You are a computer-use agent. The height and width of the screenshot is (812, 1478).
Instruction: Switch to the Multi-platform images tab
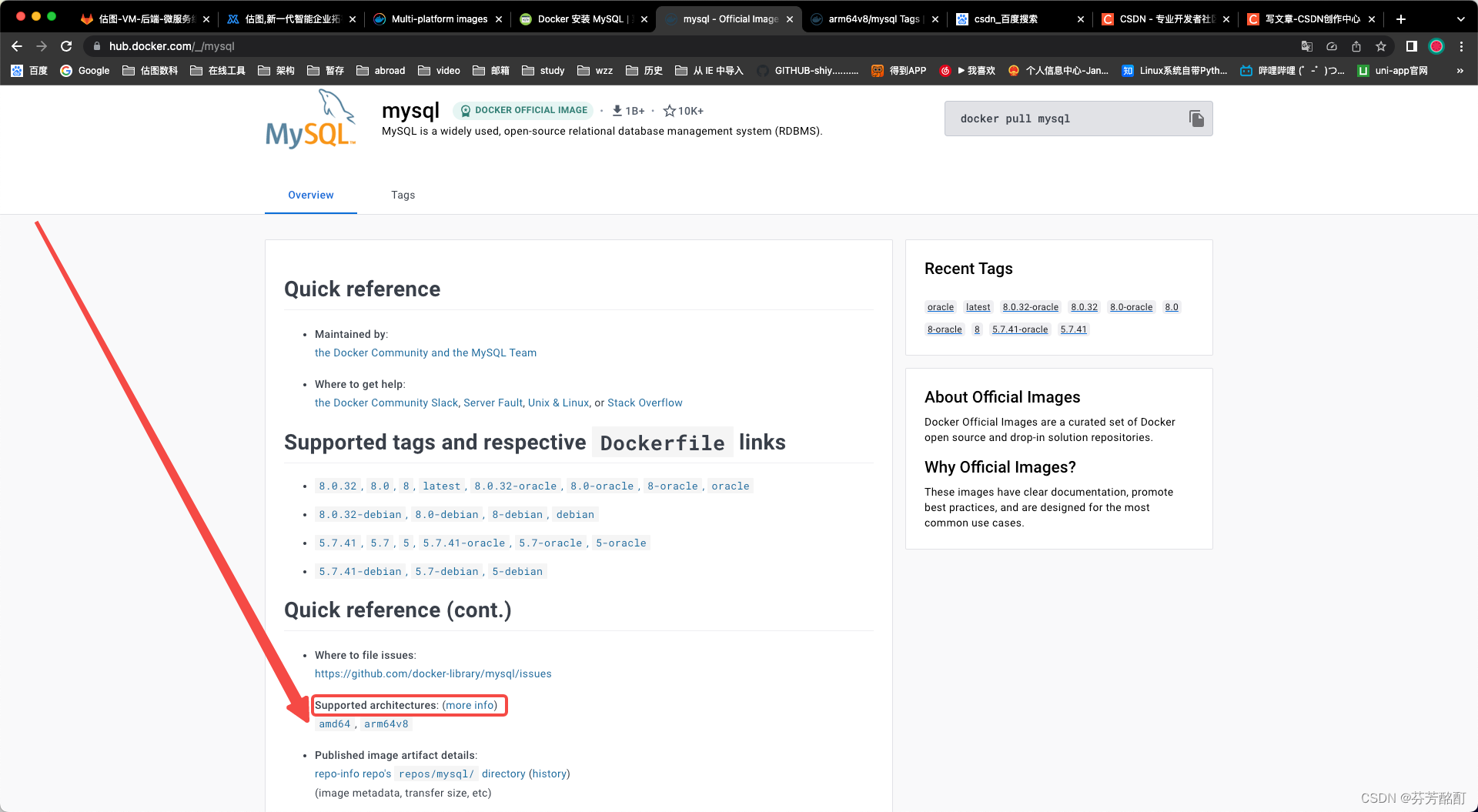(439, 19)
